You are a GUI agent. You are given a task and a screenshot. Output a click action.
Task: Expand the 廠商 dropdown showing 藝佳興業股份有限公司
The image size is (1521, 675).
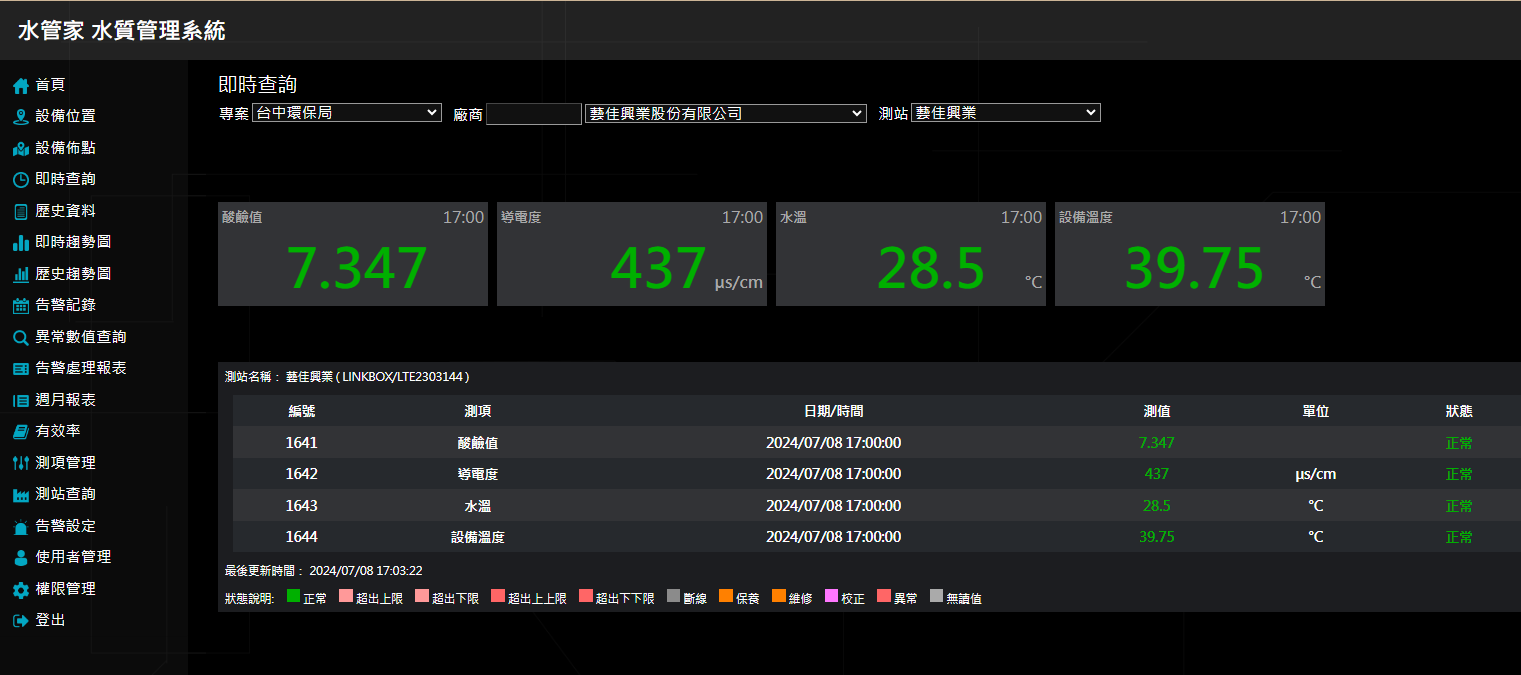click(725, 114)
